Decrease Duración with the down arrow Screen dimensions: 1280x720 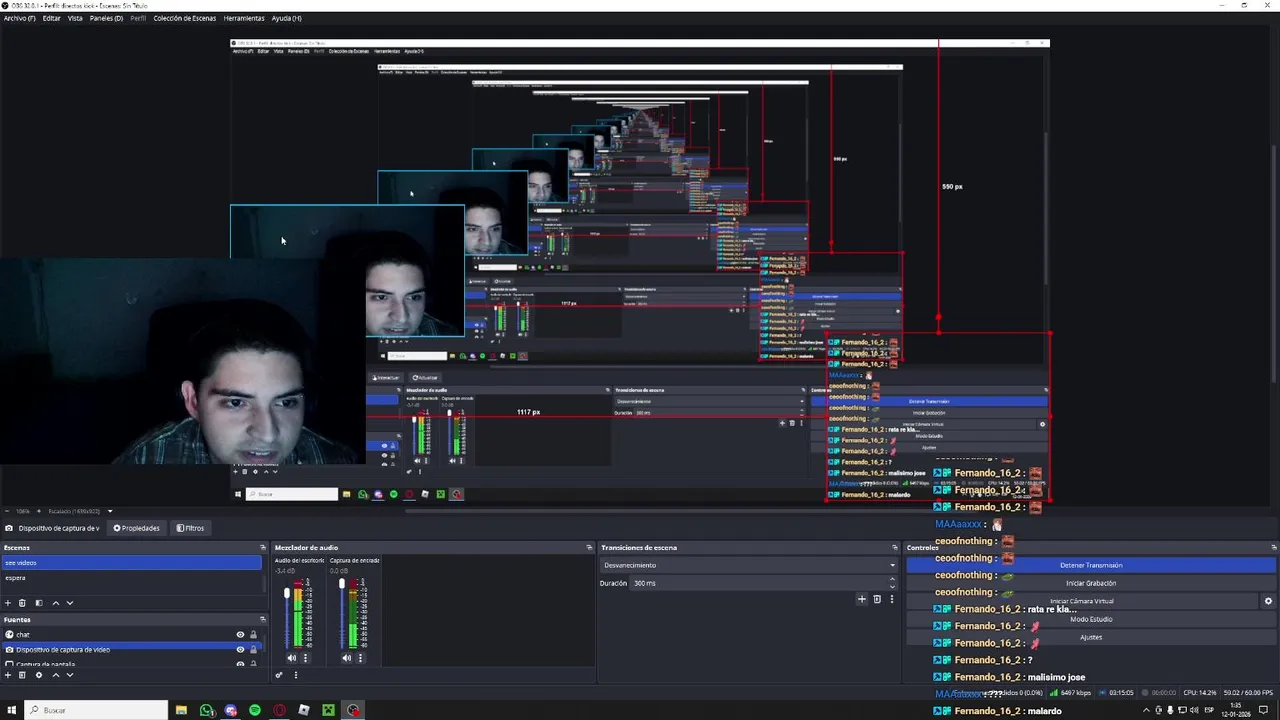coord(892,586)
